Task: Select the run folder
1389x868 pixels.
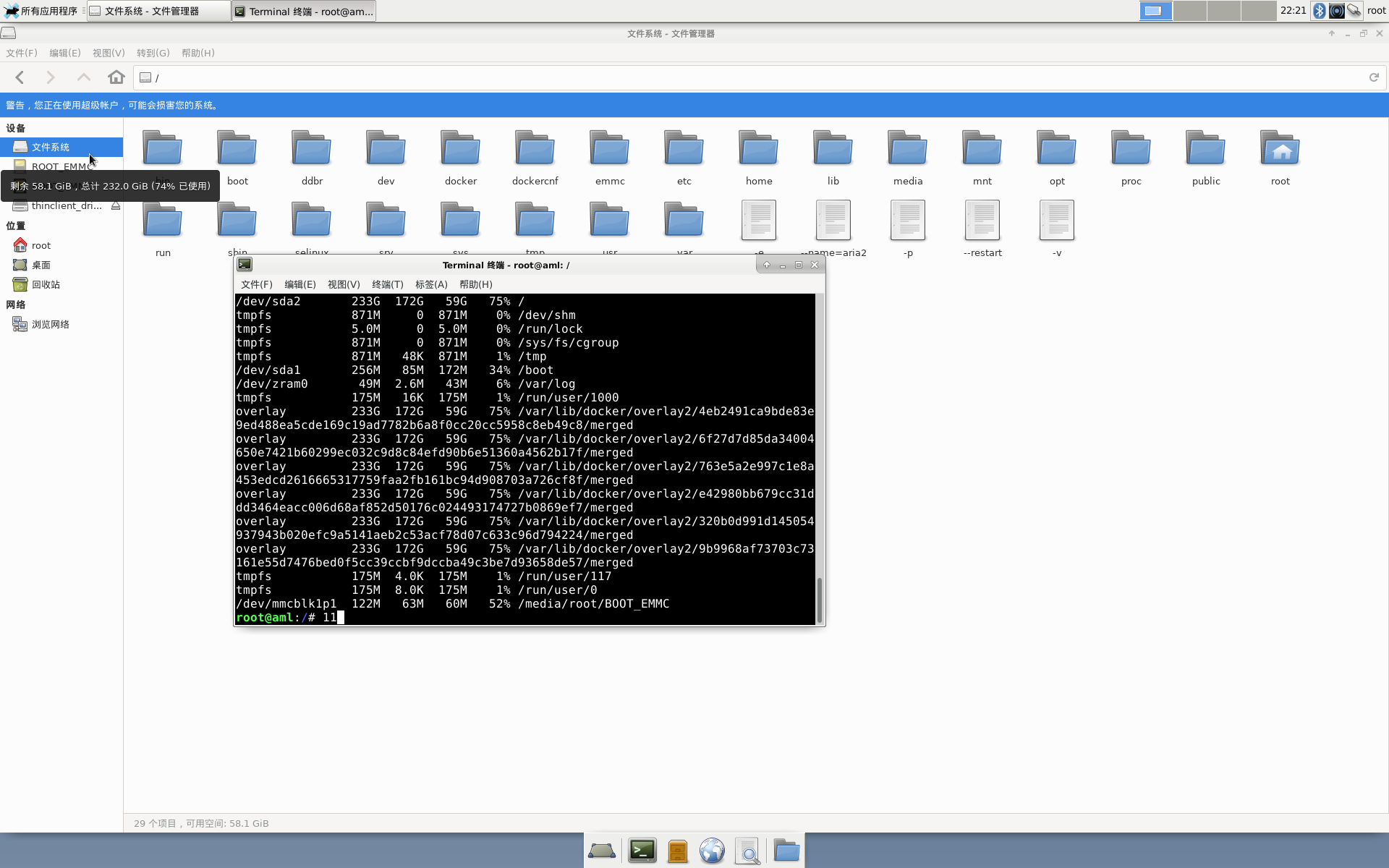Action: 163,230
